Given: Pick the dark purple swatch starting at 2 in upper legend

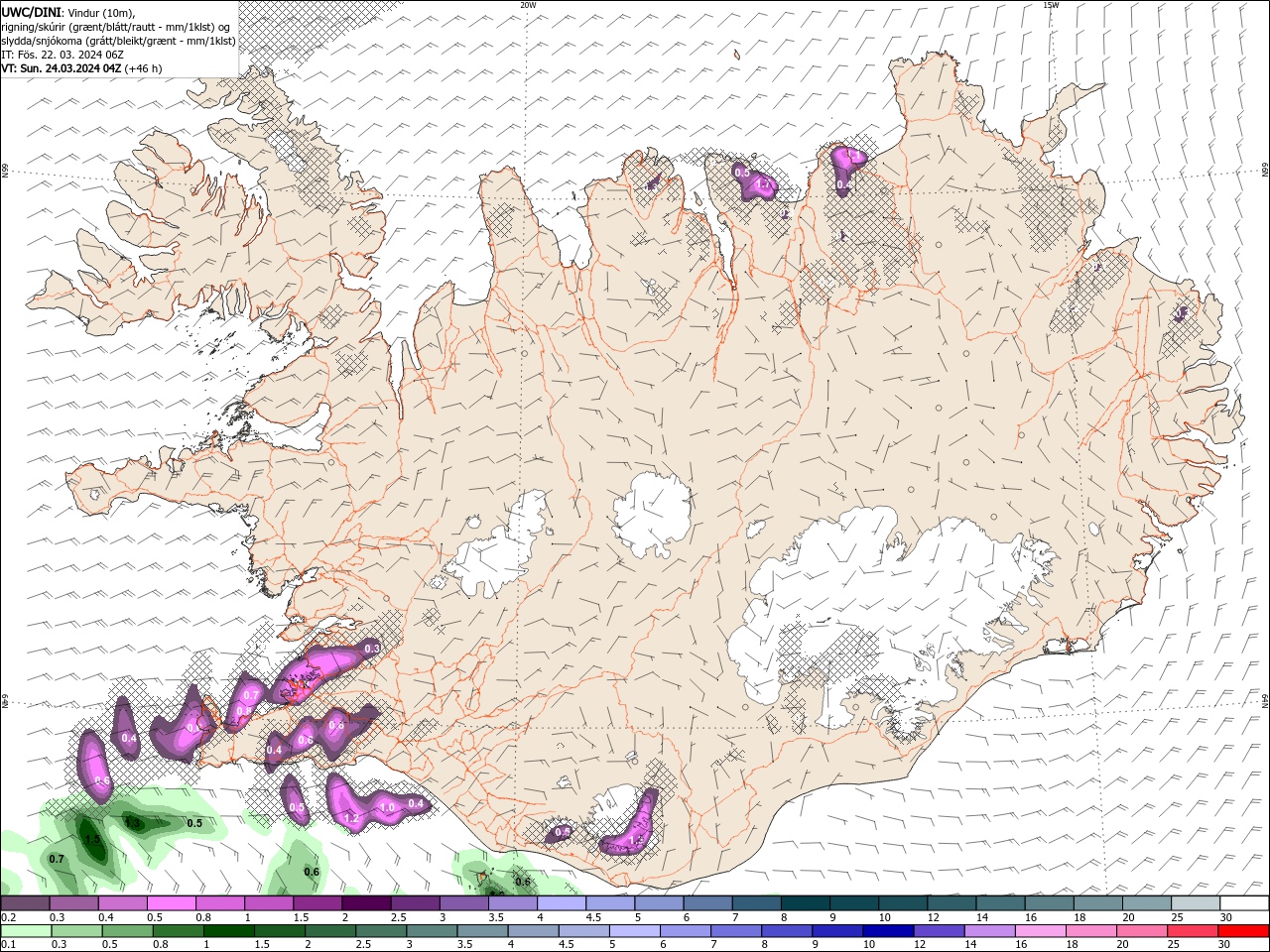Looking at the screenshot, I should click(x=366, y=903).
